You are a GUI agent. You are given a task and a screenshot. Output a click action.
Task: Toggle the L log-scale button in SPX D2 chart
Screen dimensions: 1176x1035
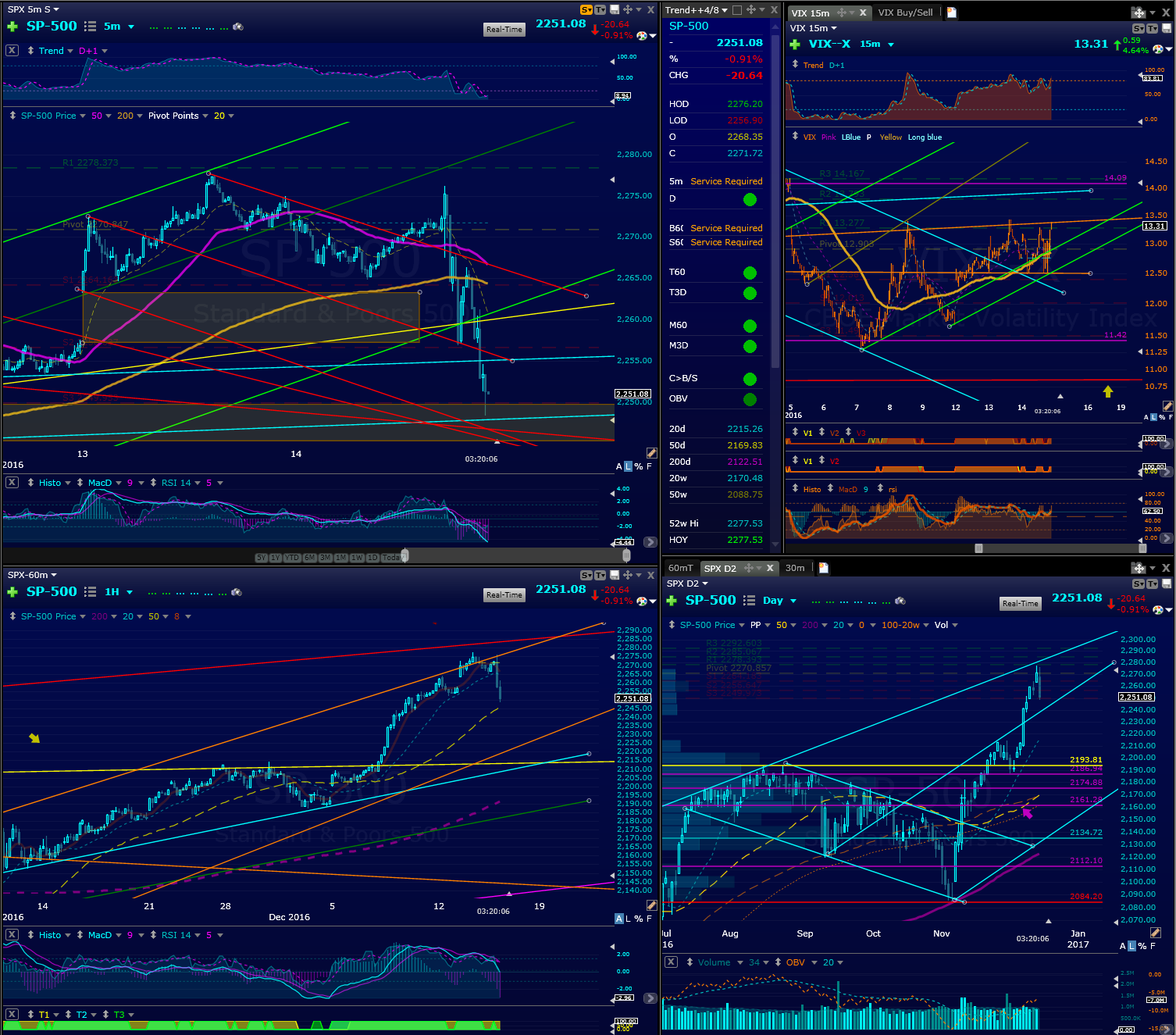[1132, 946]
